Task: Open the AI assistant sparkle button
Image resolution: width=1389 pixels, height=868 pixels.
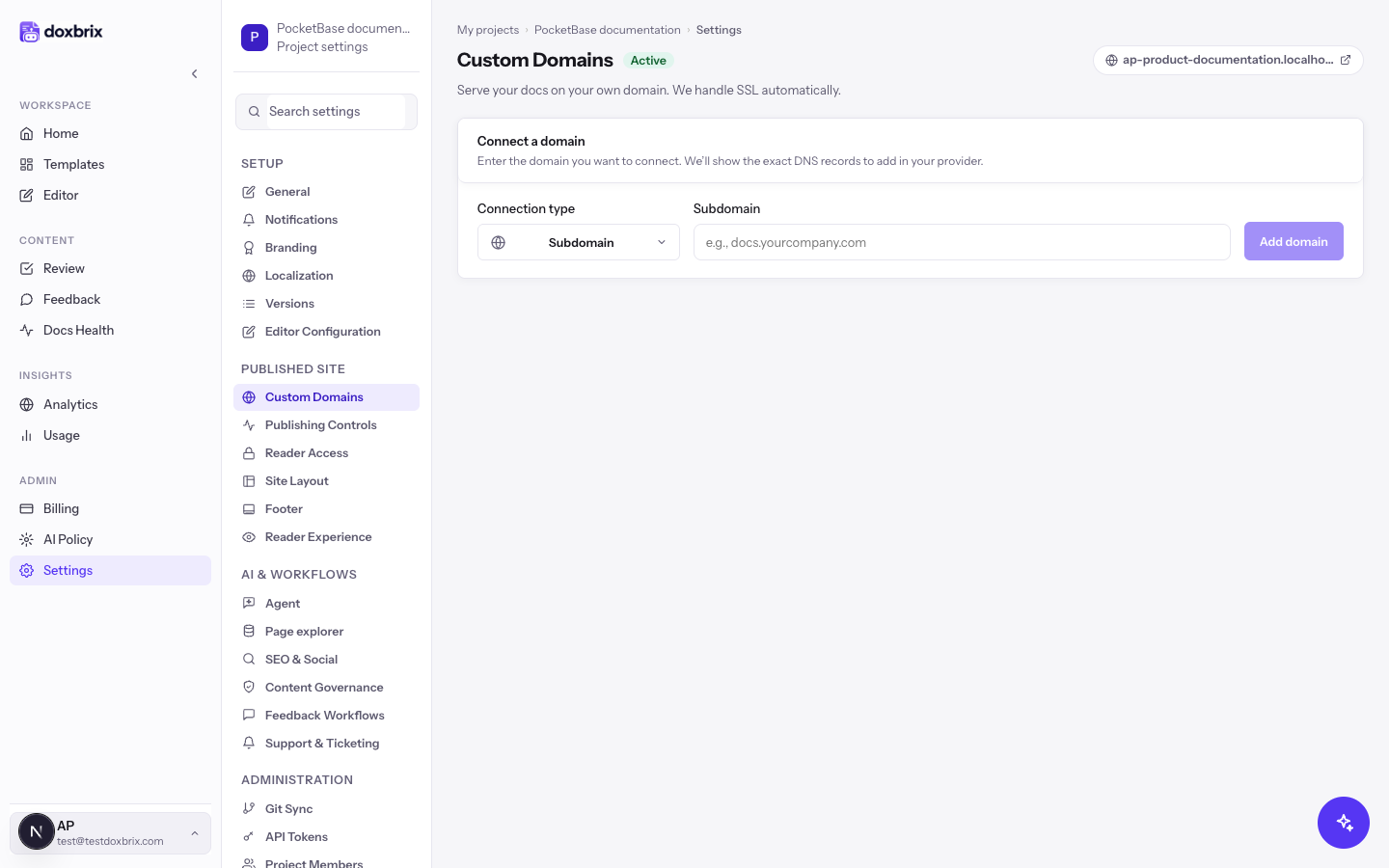Action: click(x=1344, y=823)
